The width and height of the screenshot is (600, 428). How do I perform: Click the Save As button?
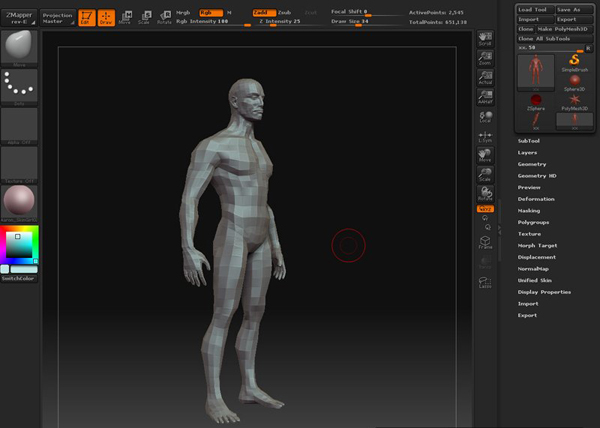coord(574,10)
